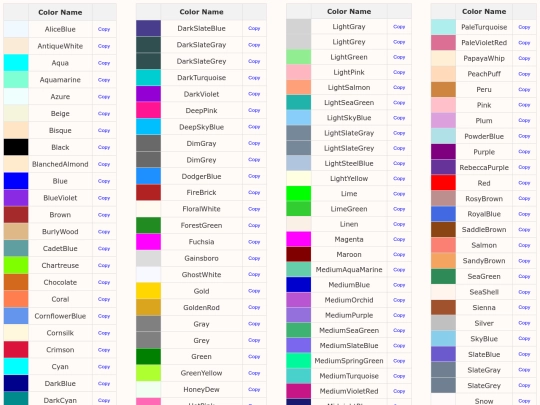
Task: Select the Red color swatch
Action: [x=443, y=183]
